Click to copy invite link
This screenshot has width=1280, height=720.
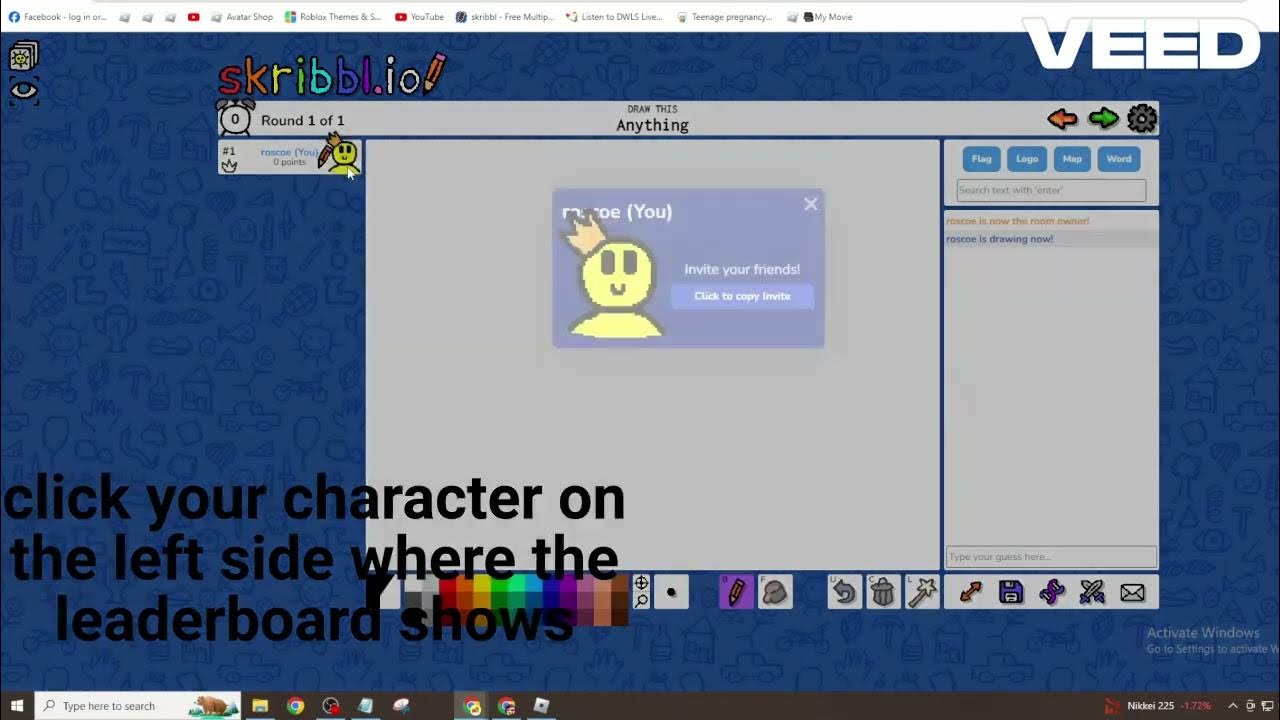tap(742, 296)
